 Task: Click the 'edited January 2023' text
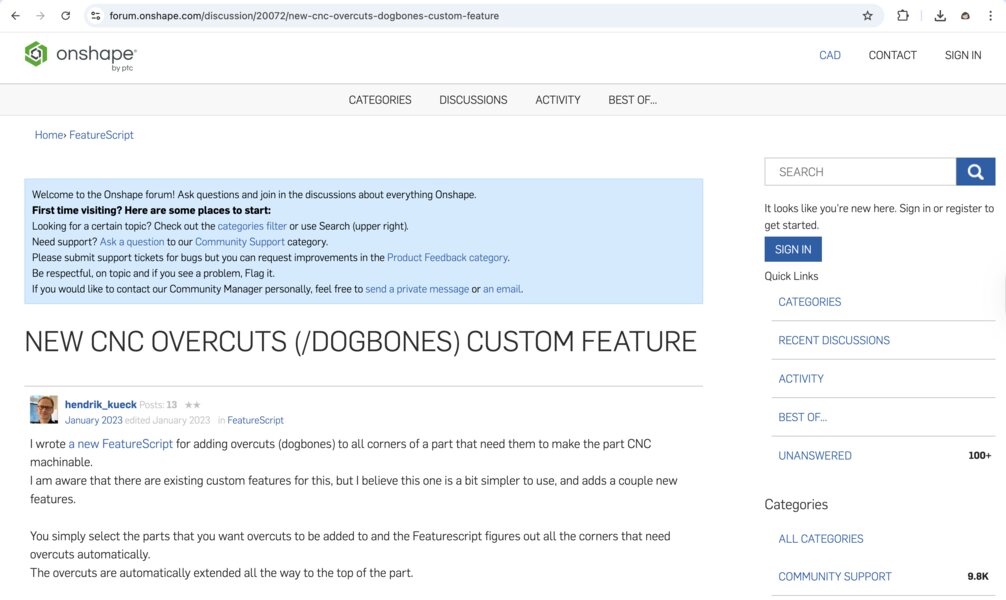click(x=167, y=420)
